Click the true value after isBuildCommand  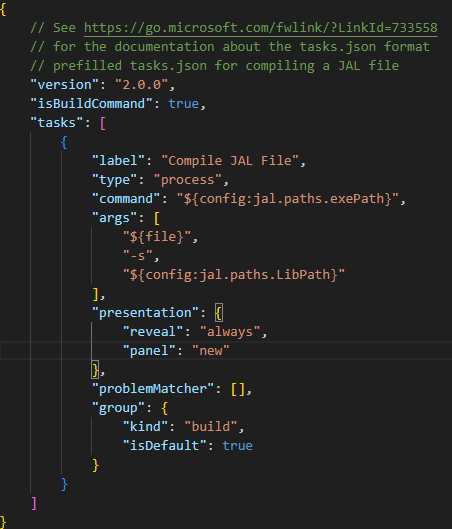183,104
